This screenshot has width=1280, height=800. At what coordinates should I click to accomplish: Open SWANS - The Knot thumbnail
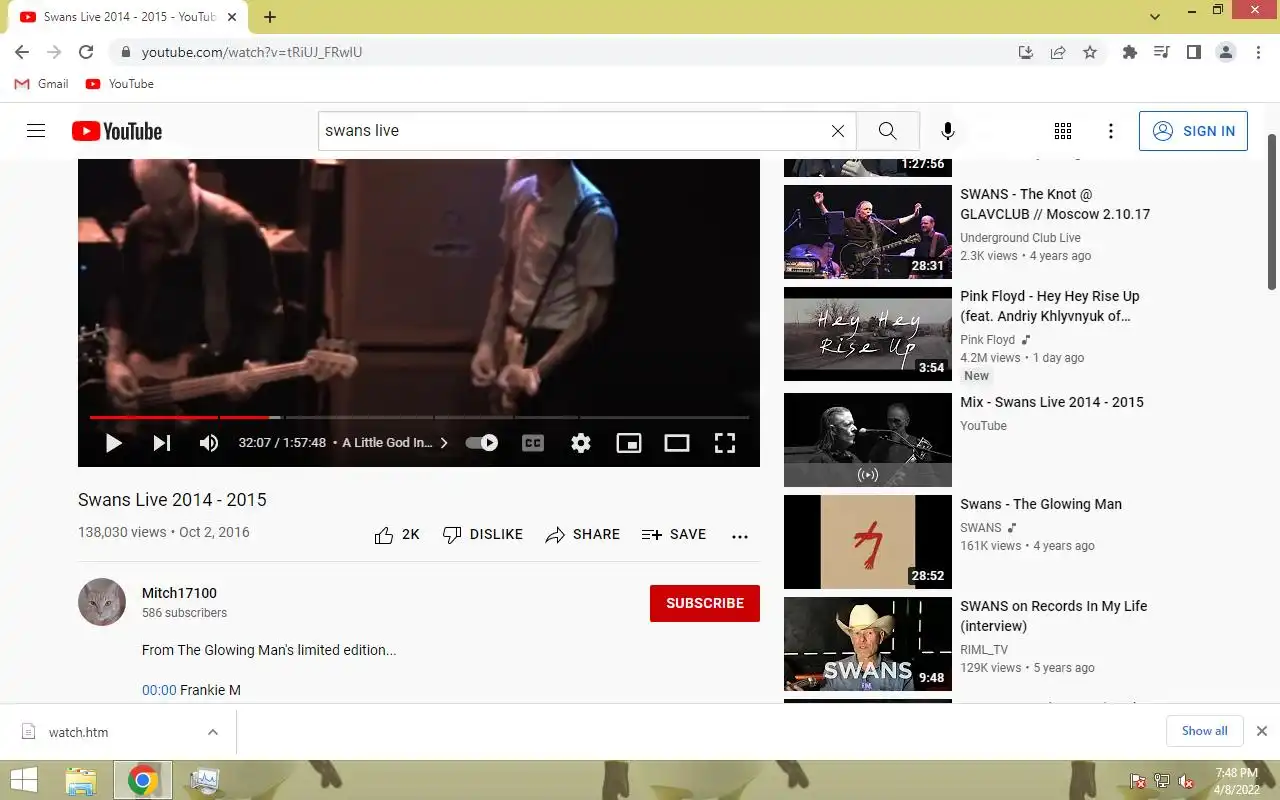coord(868,232)
